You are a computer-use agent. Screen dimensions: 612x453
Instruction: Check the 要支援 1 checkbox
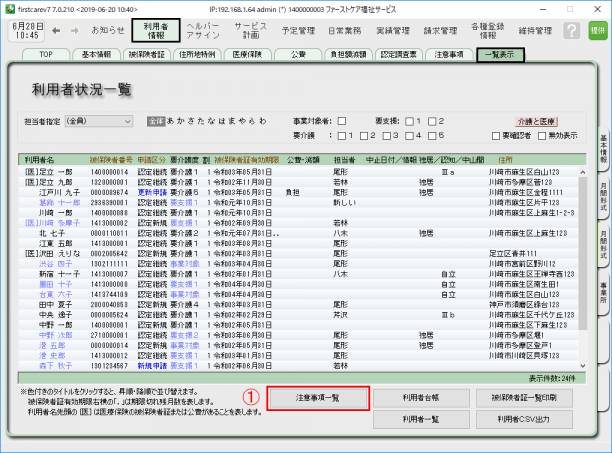click(408, 120)
